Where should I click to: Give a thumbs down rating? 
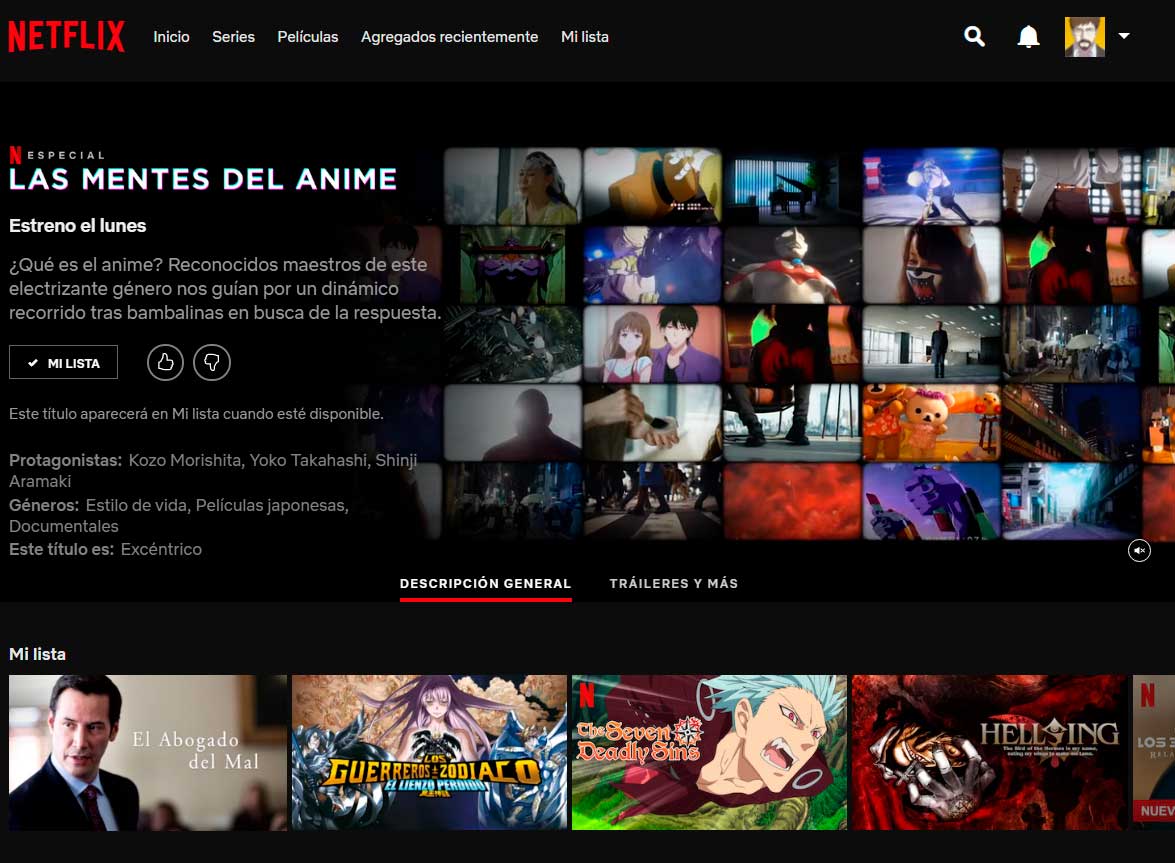212,363
